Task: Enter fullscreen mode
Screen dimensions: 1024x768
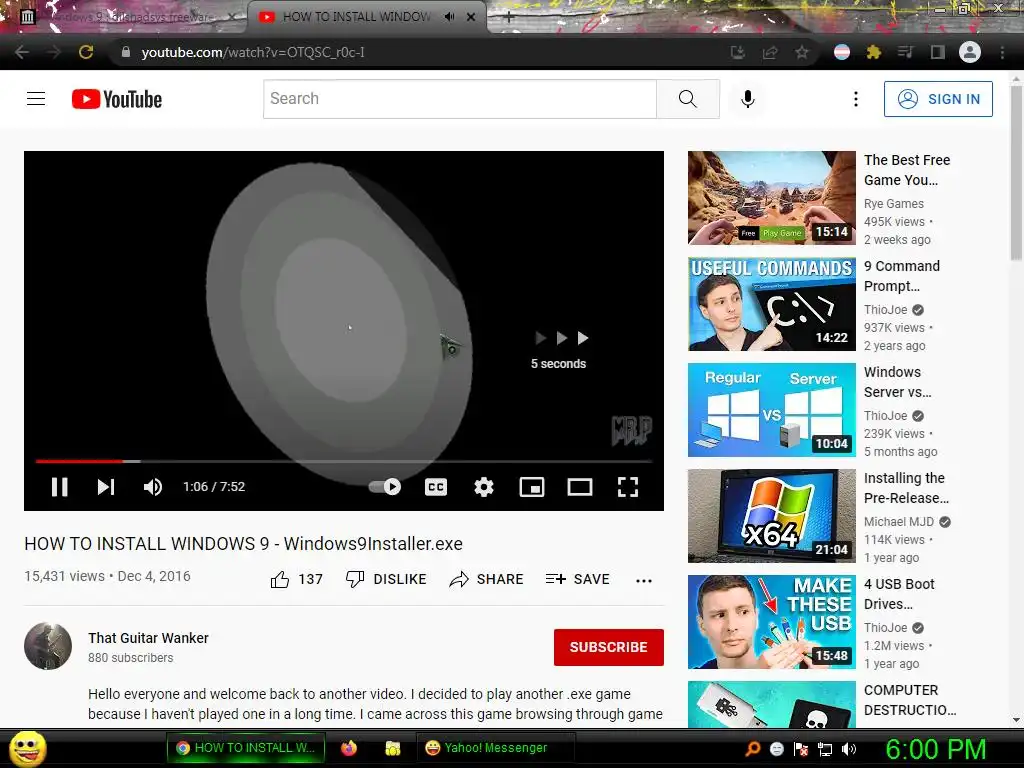Action: [x=628, y=487]
